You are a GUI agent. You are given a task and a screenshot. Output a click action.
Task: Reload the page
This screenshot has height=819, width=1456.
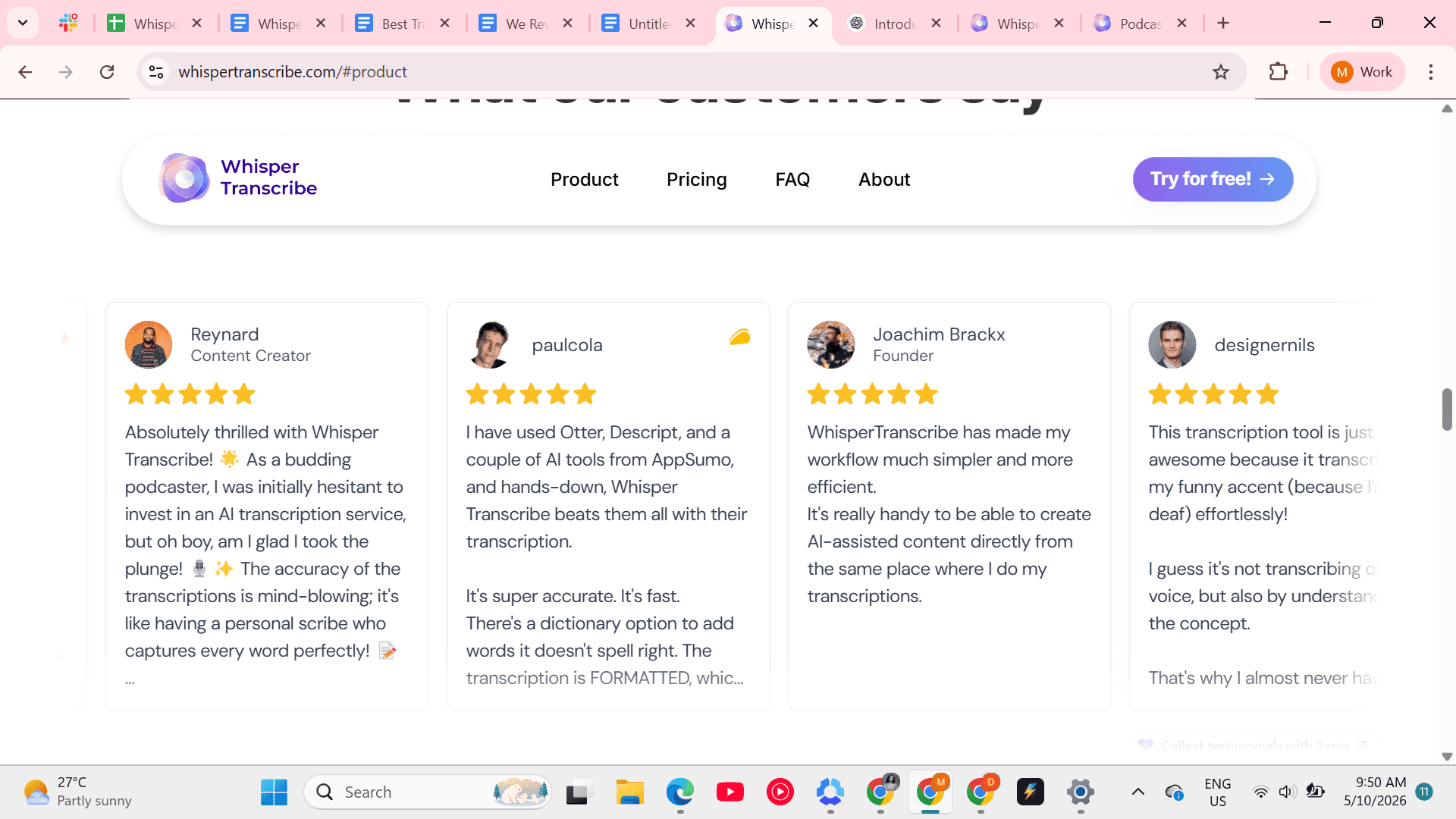[x=107, y=72]
